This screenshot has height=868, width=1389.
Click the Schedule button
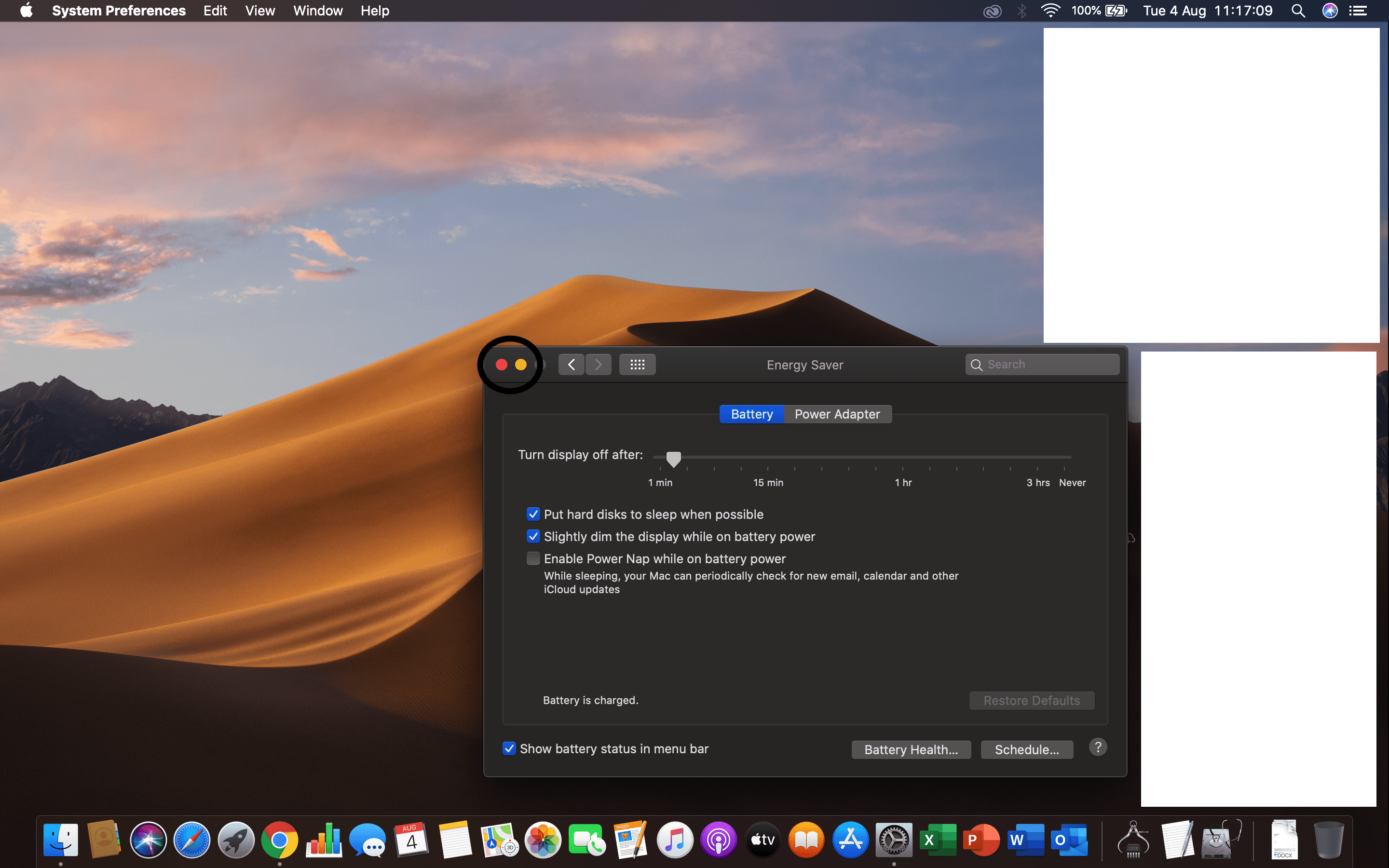(x=1026, y=750)
